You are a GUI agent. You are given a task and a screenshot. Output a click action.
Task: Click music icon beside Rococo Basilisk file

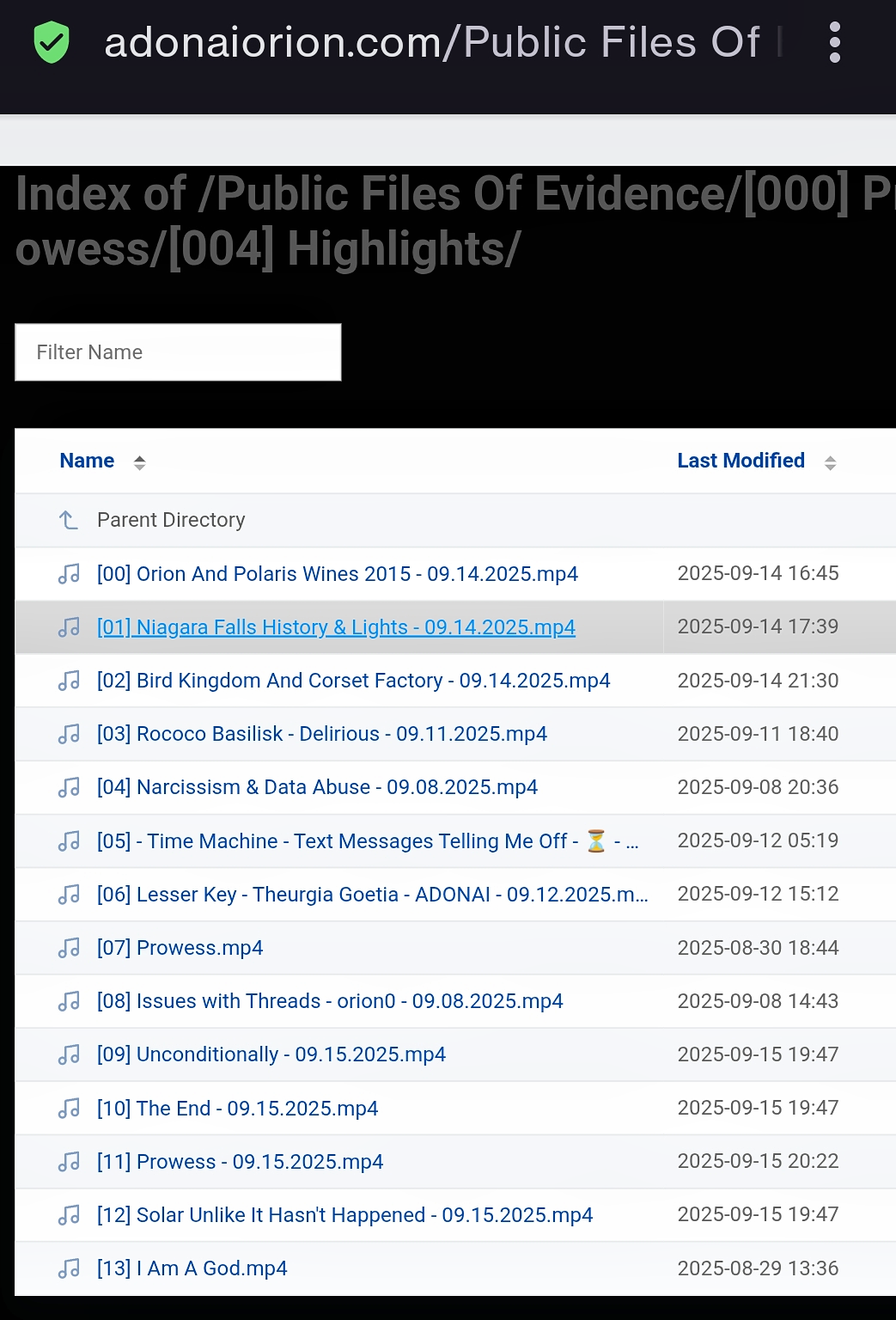point(69,734)
